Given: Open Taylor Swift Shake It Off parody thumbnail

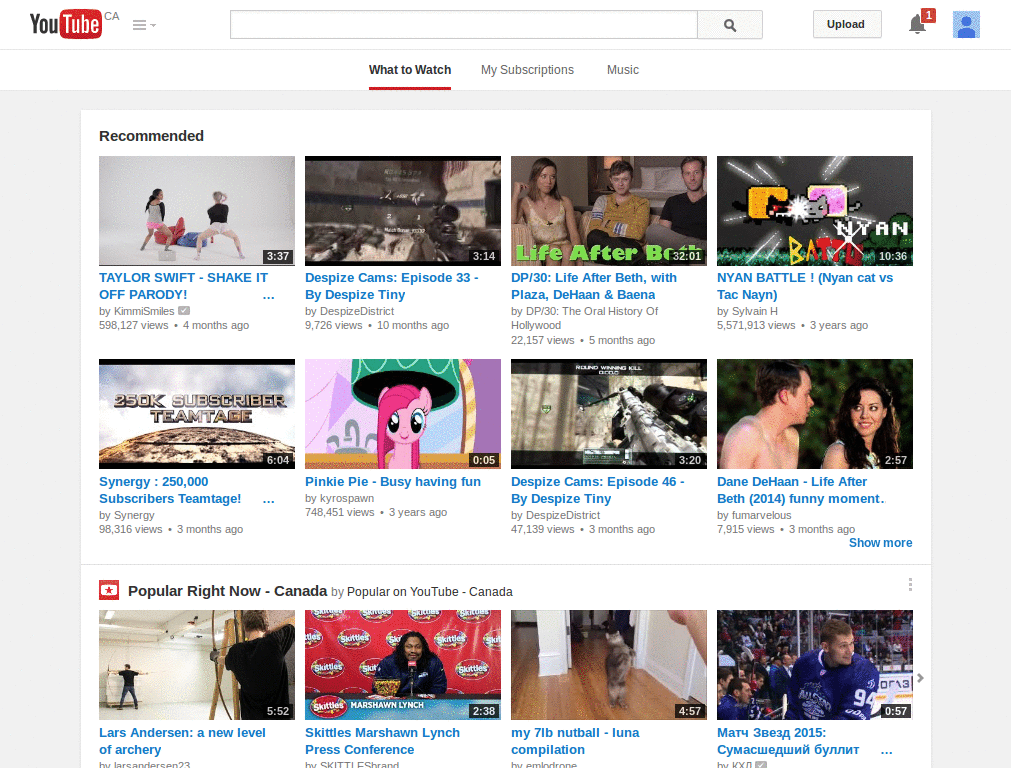Looking at the screenshot, I should (x=197, y=210).
